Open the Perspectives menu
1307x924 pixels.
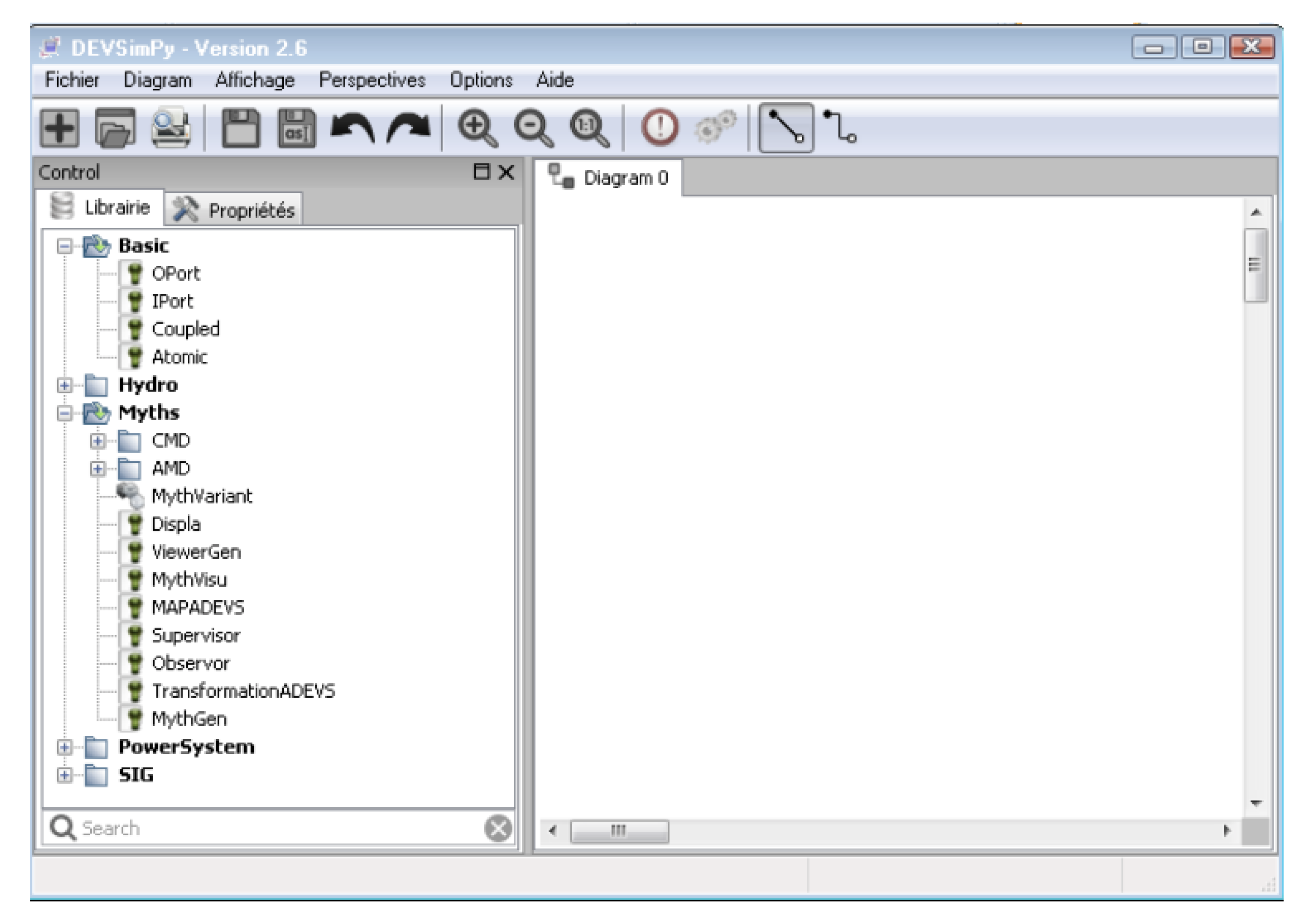point(372,80)
